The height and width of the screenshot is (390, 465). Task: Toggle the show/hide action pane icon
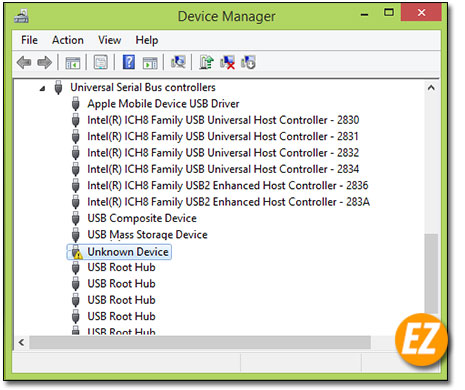click(x=150, y=62)
